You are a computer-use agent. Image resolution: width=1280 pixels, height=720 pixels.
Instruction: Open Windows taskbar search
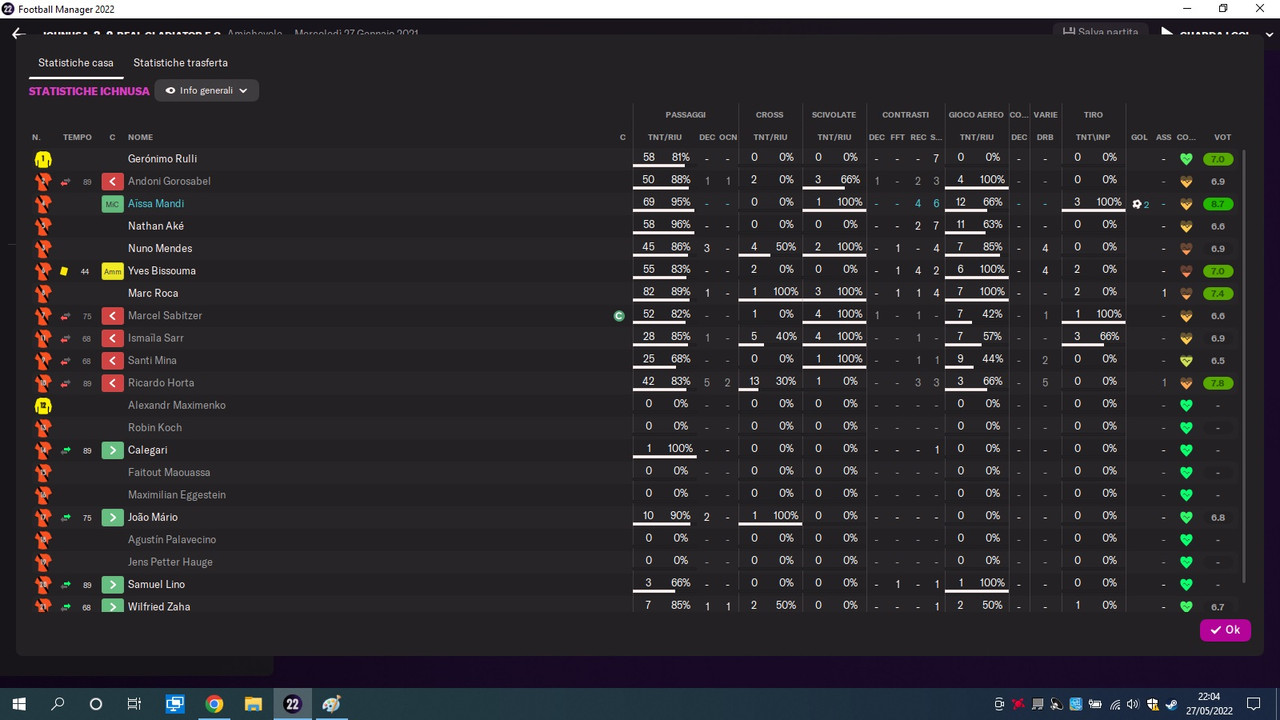click(58, 704)
